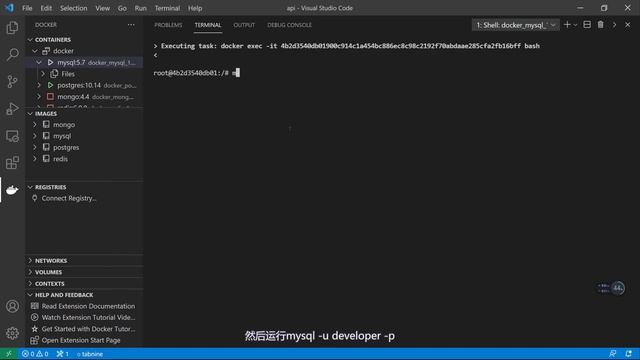Open Watch Extension Tutorial Video

click(88, 318)
